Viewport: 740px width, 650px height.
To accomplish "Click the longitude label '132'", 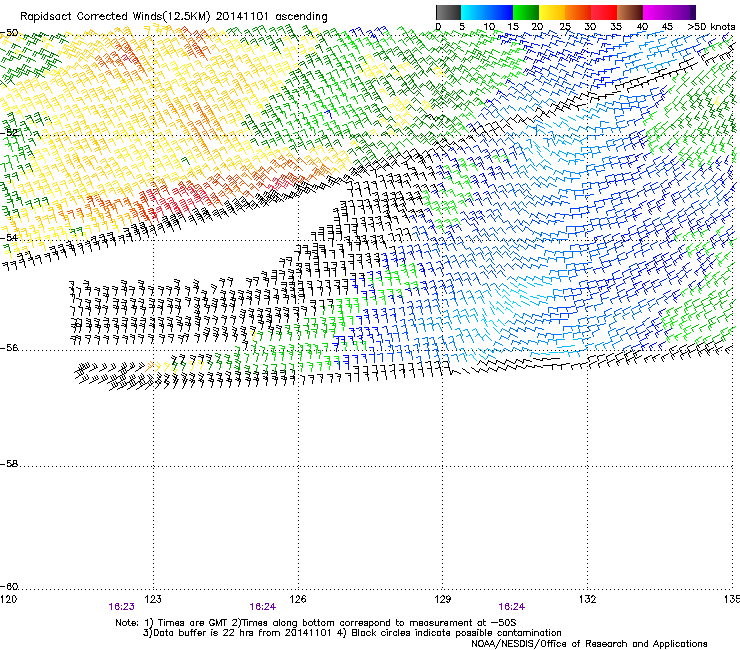I will click(x=588, y=599).
